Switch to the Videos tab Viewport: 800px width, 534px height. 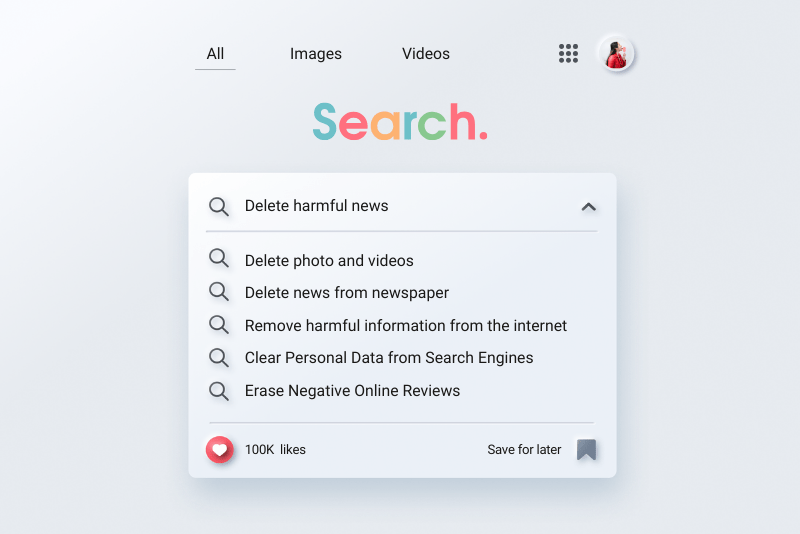(x=426, y=54)
